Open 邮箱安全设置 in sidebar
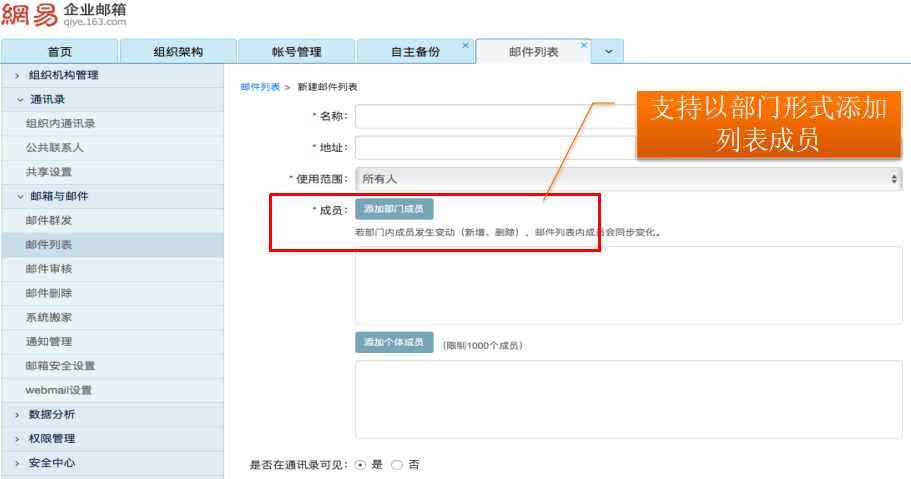Viewport: 911px width, 479px height. coord(60,366)
